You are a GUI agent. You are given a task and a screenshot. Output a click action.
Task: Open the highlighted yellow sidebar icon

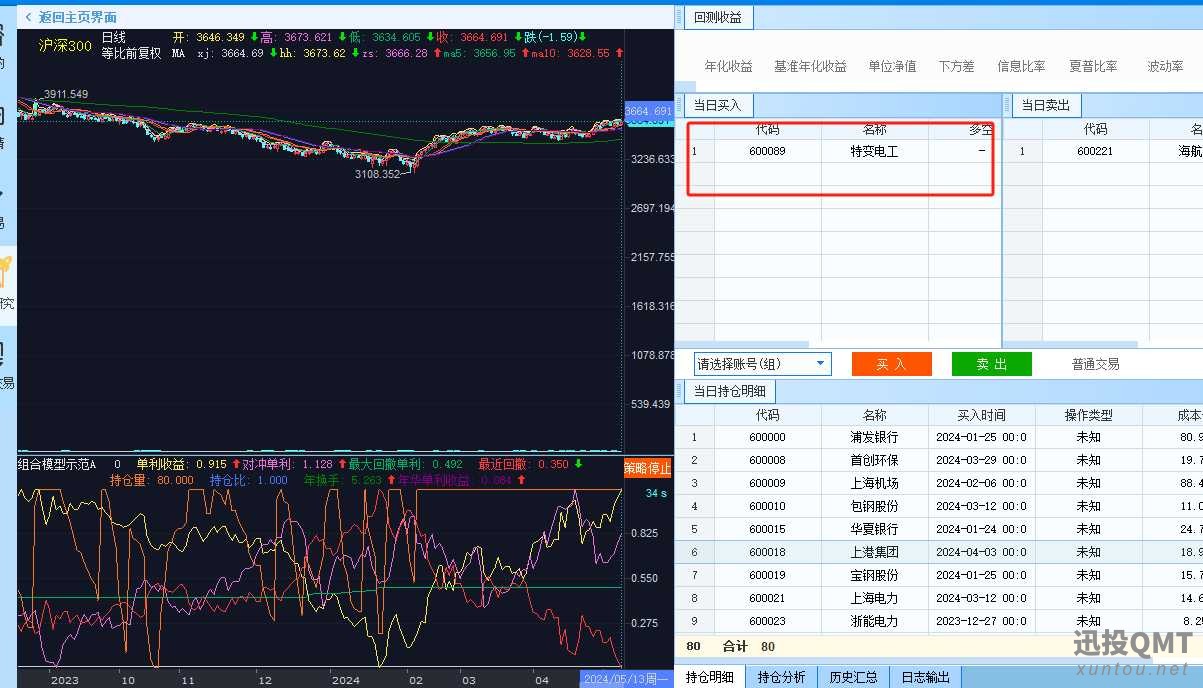pyautogui.click(x=6, y=270)
